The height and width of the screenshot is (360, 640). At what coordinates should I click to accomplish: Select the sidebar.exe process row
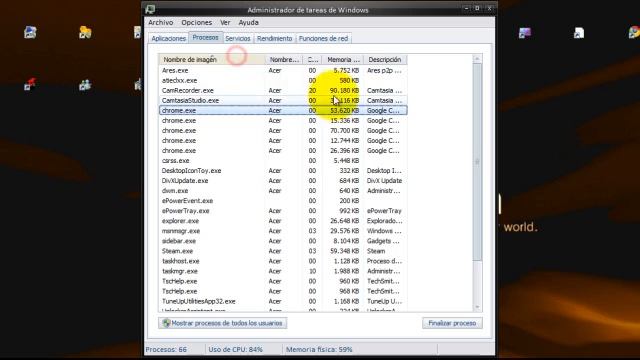tap(283, 241)
